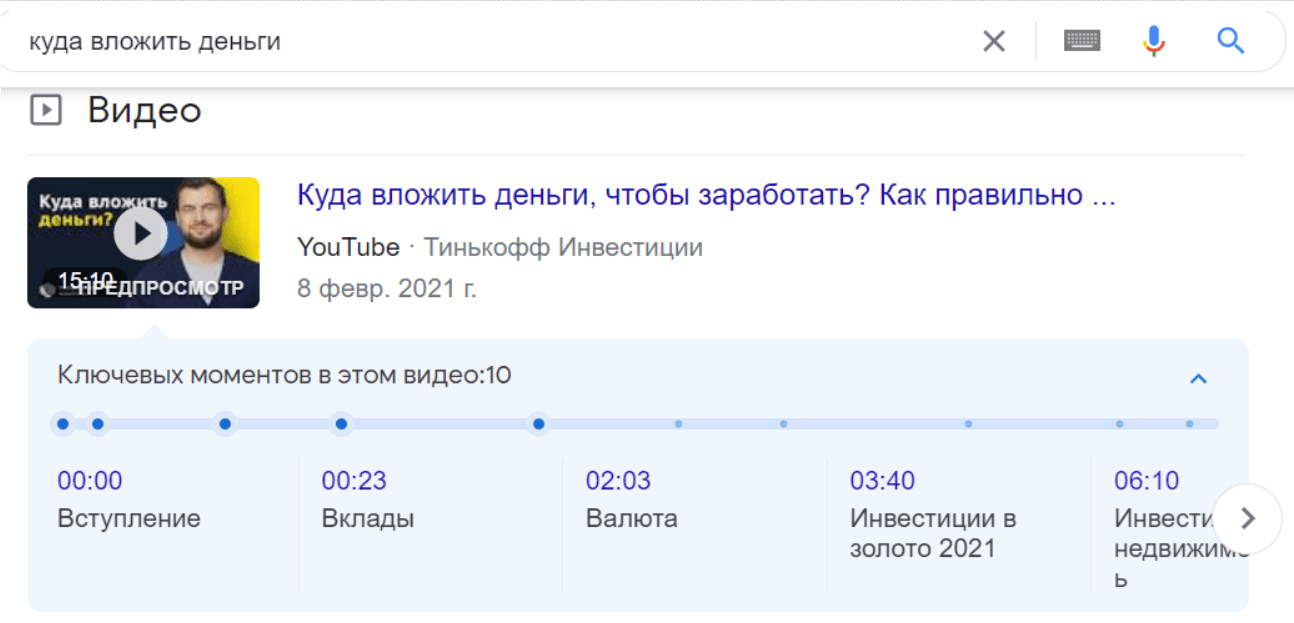Start voice search with the microphone icon
Image resolution: width=1294 pixels, height=623 pixels.
point(1154,41)
